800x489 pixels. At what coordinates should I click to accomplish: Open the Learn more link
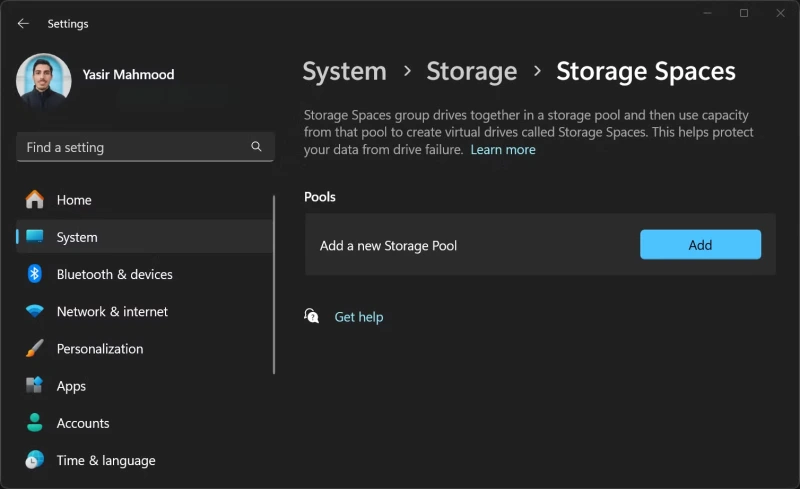503,150
